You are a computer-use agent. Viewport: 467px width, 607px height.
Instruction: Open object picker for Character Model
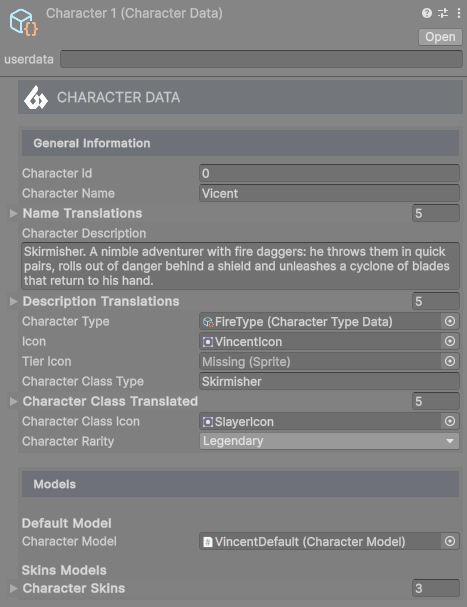pyautogui.click(x=450, y=541)
